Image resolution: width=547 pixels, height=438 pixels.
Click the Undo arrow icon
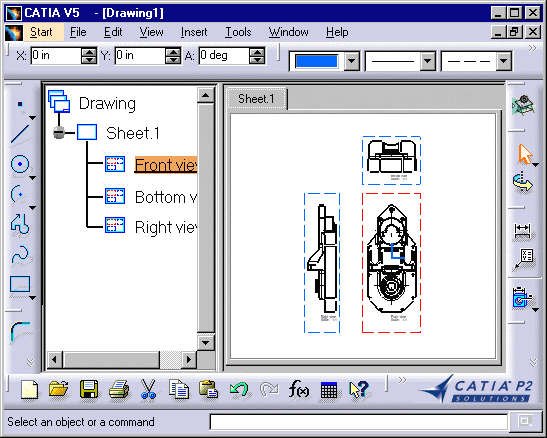239,389
